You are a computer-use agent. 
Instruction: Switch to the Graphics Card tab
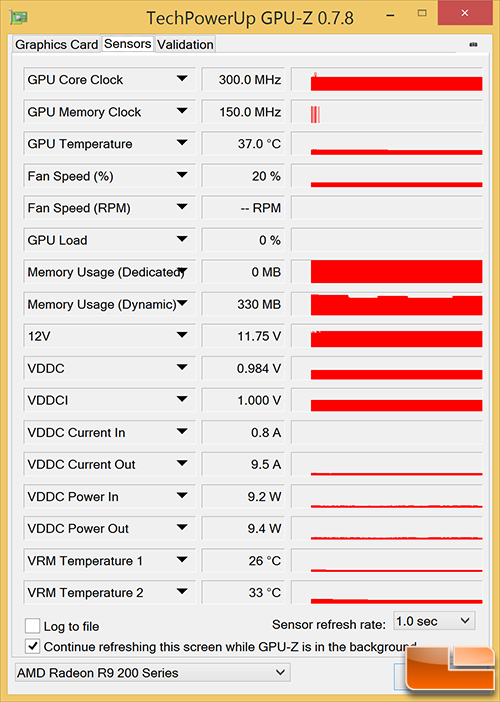(56, 44)
